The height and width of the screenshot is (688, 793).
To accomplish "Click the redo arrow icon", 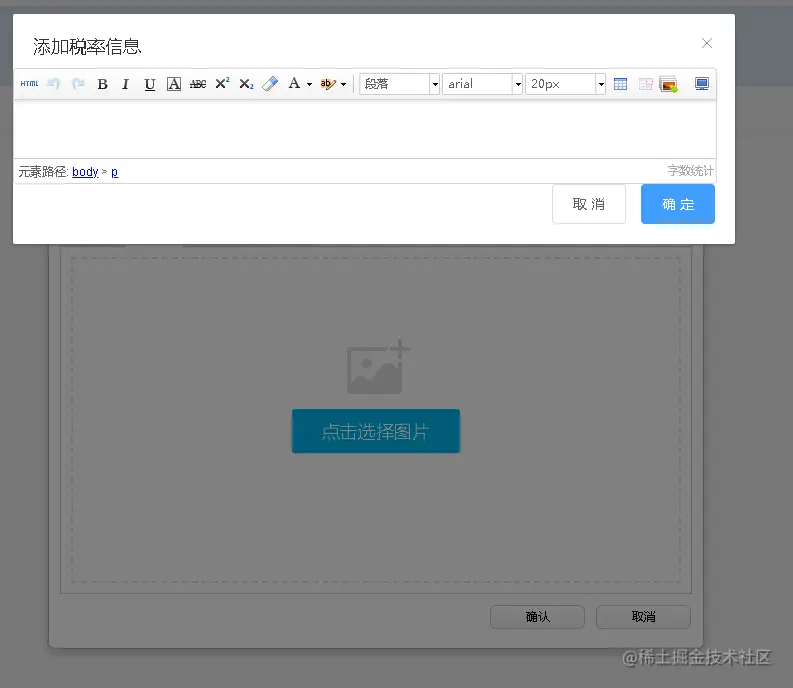I will pyautogui.click(x=78, y=83).
